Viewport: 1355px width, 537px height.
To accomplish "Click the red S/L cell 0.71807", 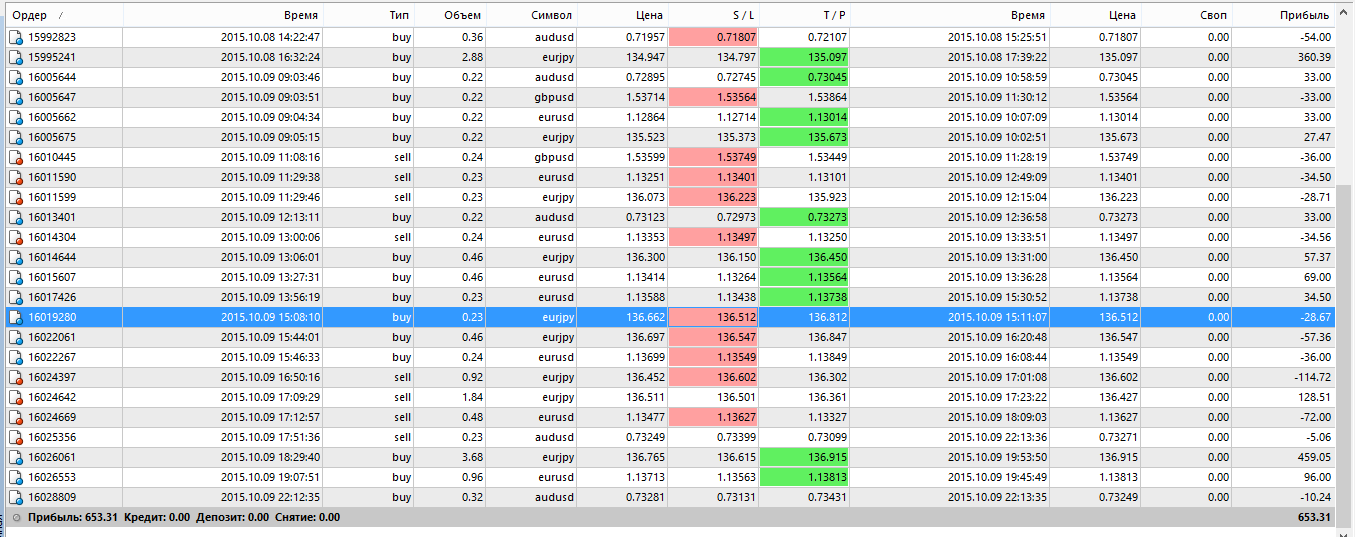I will pos(713,37).
